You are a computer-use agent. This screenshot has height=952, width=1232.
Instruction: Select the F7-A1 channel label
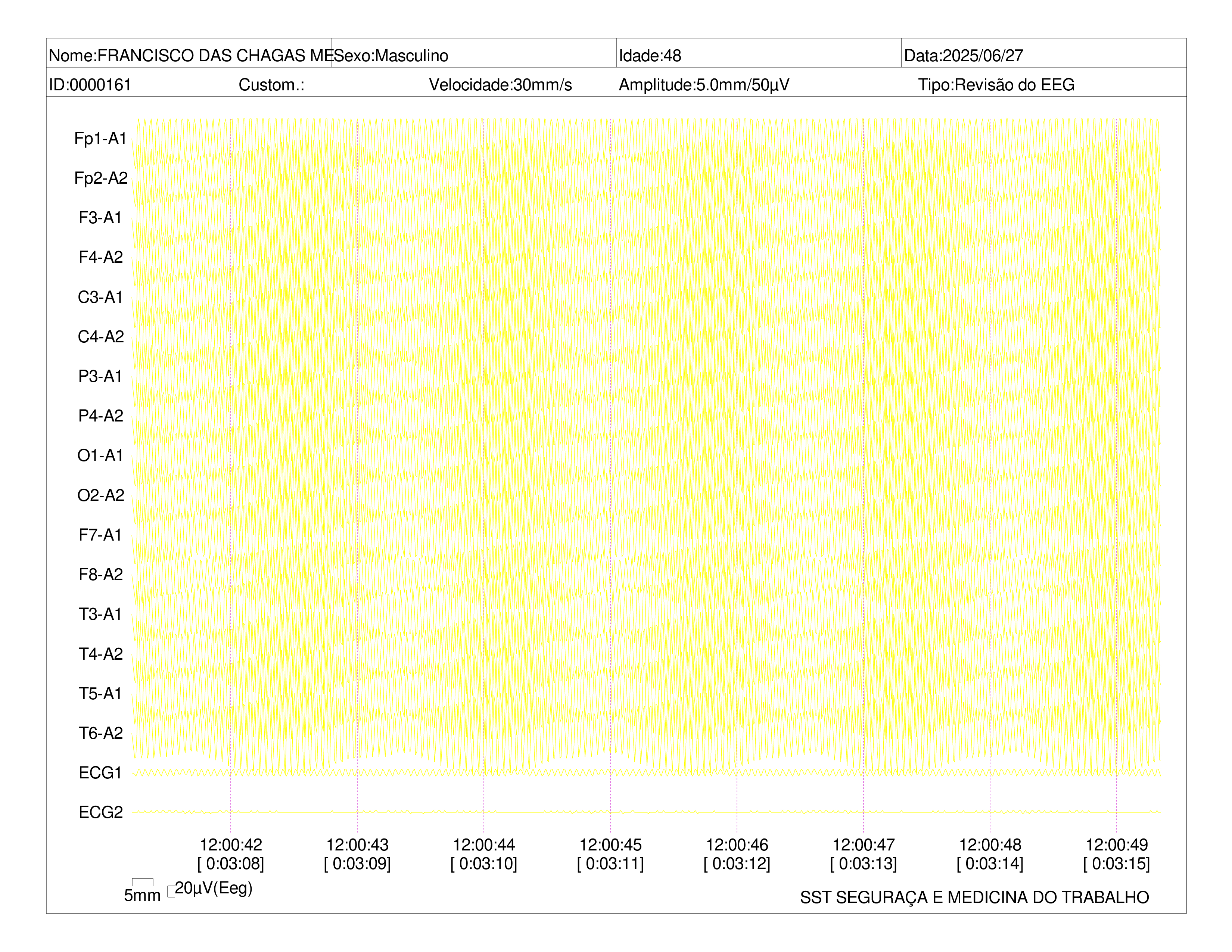(x=100, y=535)
